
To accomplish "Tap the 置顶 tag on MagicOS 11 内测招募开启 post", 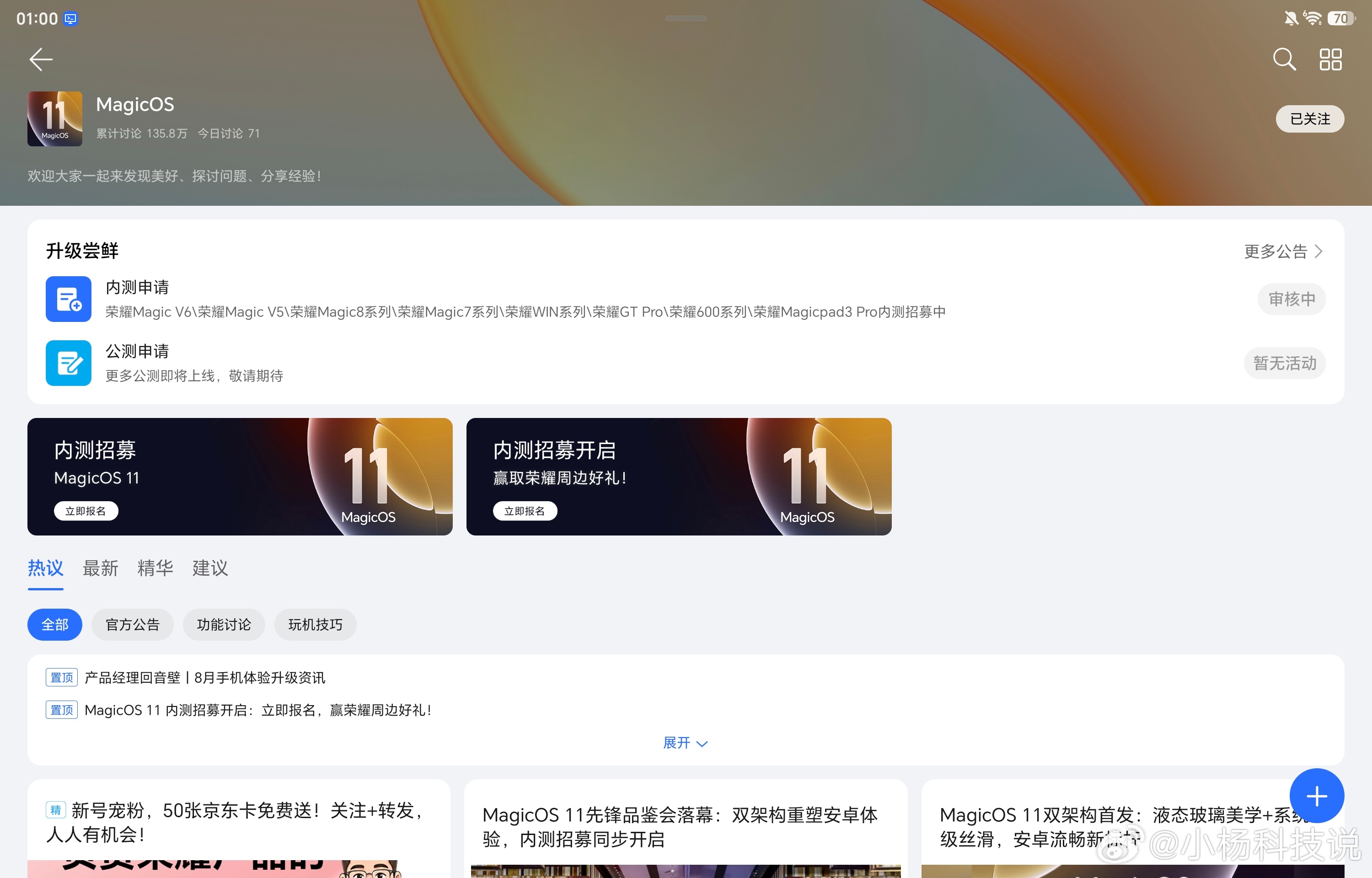I will tap(62, 710).
